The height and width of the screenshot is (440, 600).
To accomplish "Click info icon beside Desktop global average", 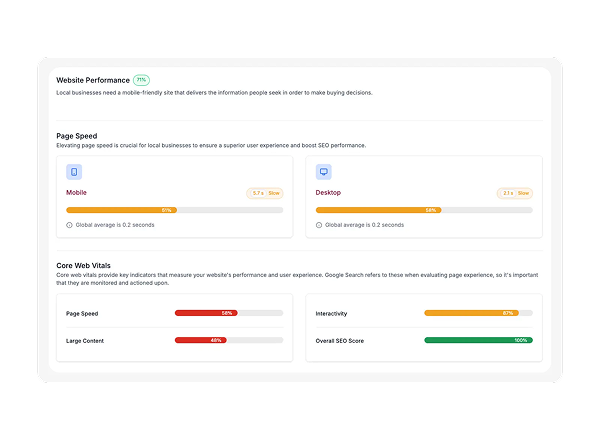I will 319,225.
